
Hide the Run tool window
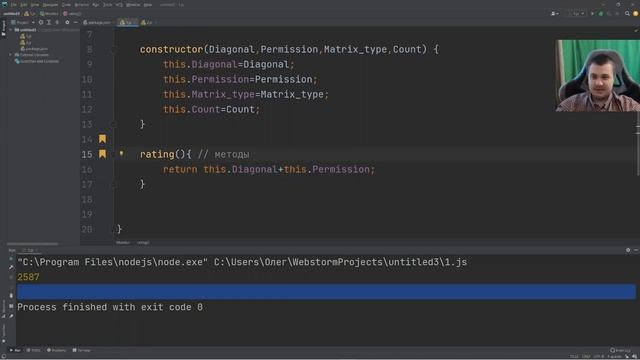[x=636, y=250]
